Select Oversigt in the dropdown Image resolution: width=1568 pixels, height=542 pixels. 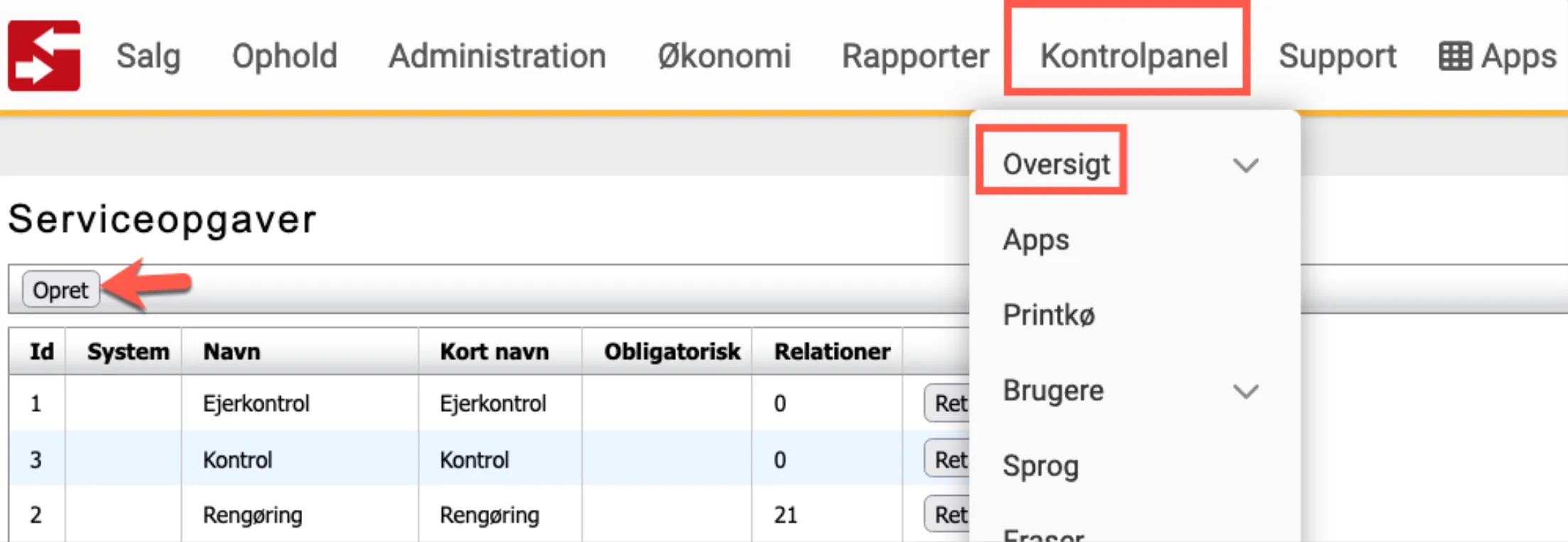[1056, 164]
